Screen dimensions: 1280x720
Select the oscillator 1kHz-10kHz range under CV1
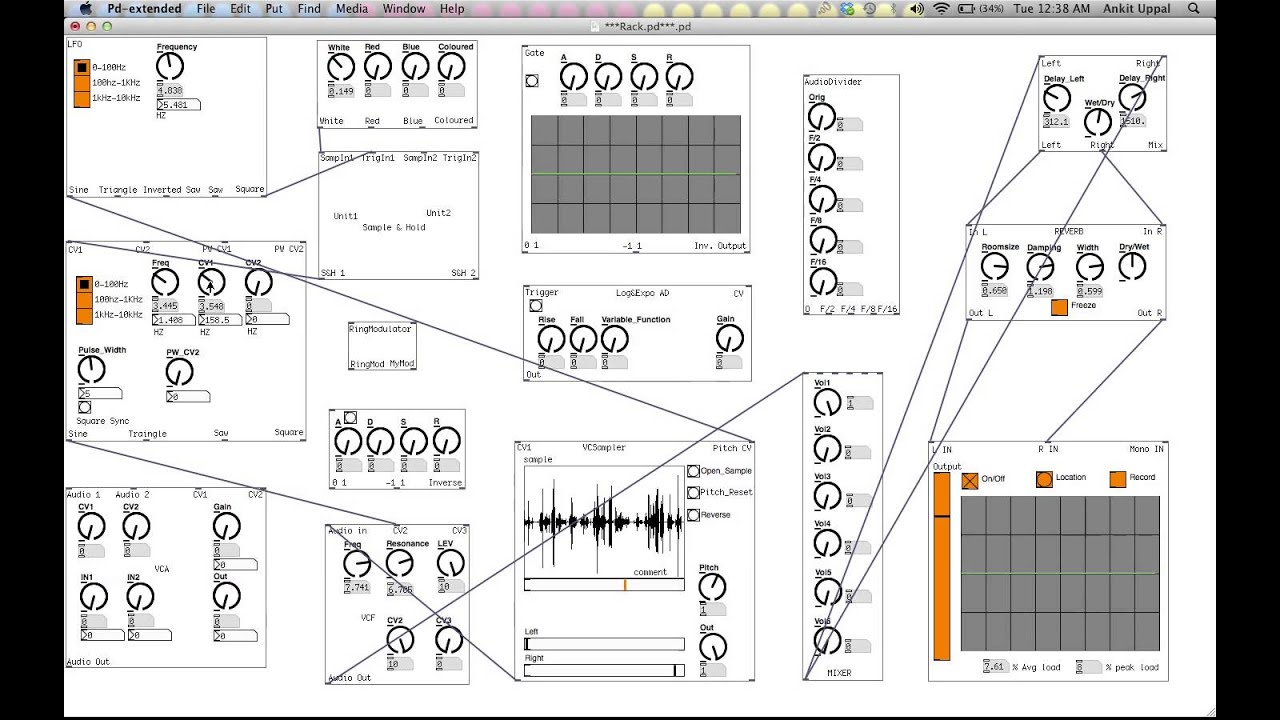click(83, 315)
